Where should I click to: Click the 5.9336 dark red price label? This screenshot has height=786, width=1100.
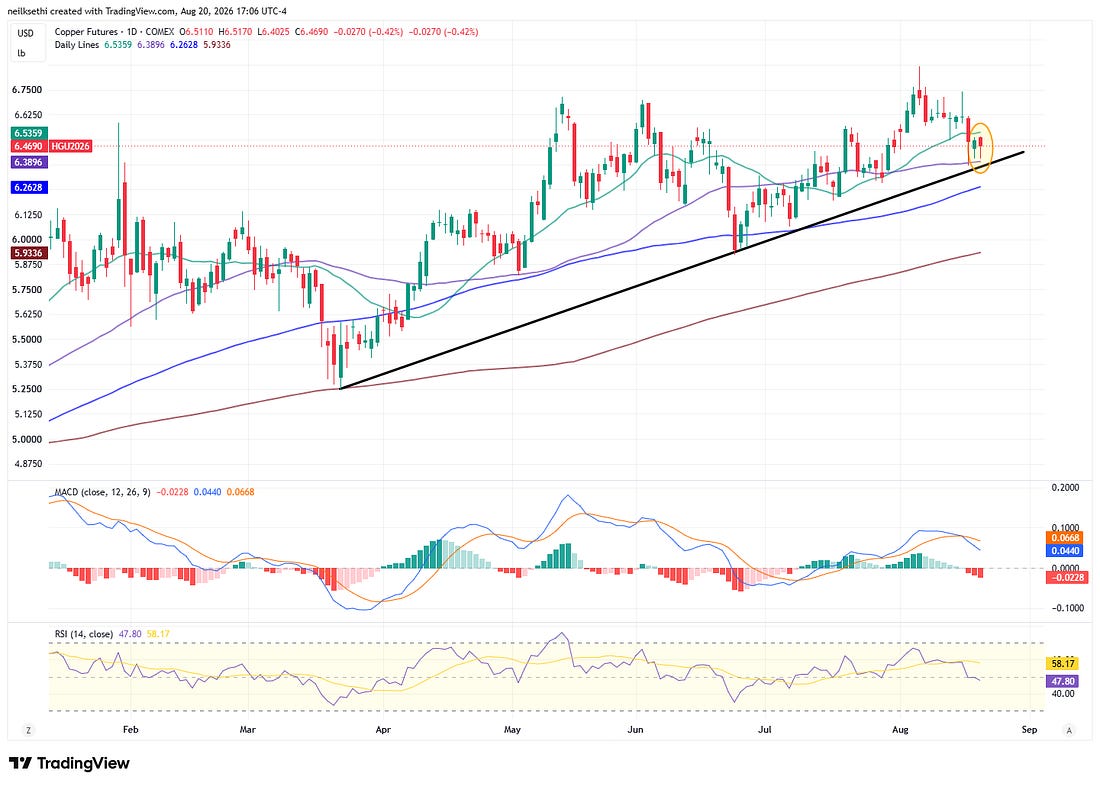28,253
